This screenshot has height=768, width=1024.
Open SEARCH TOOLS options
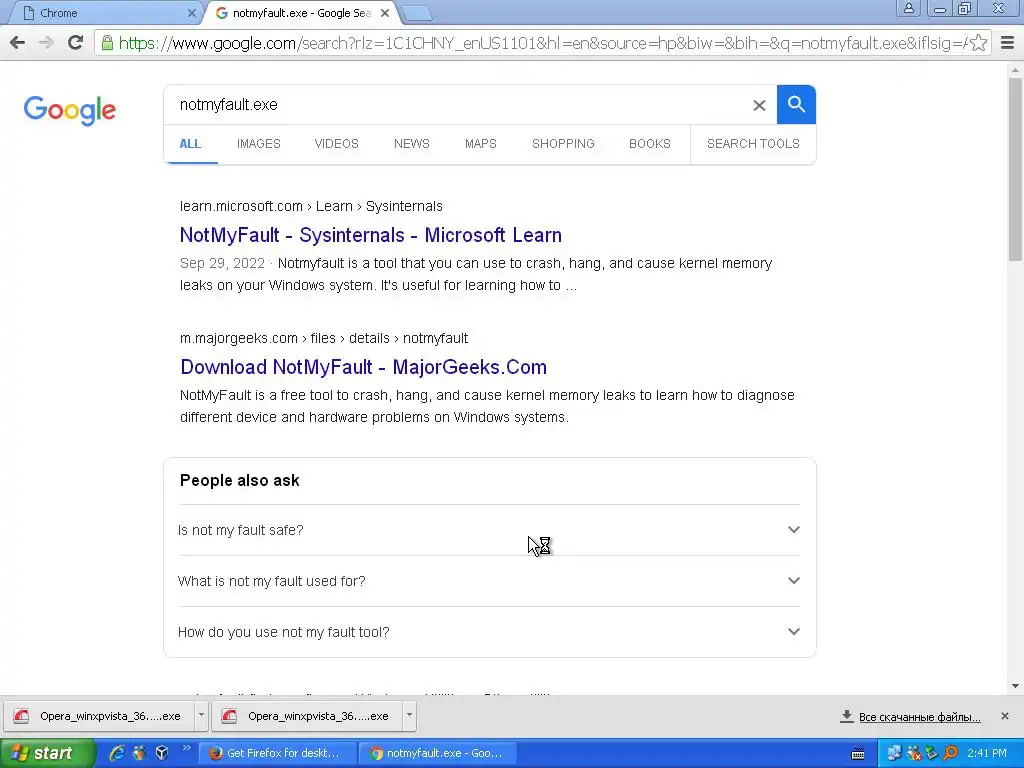click(753, 144)
